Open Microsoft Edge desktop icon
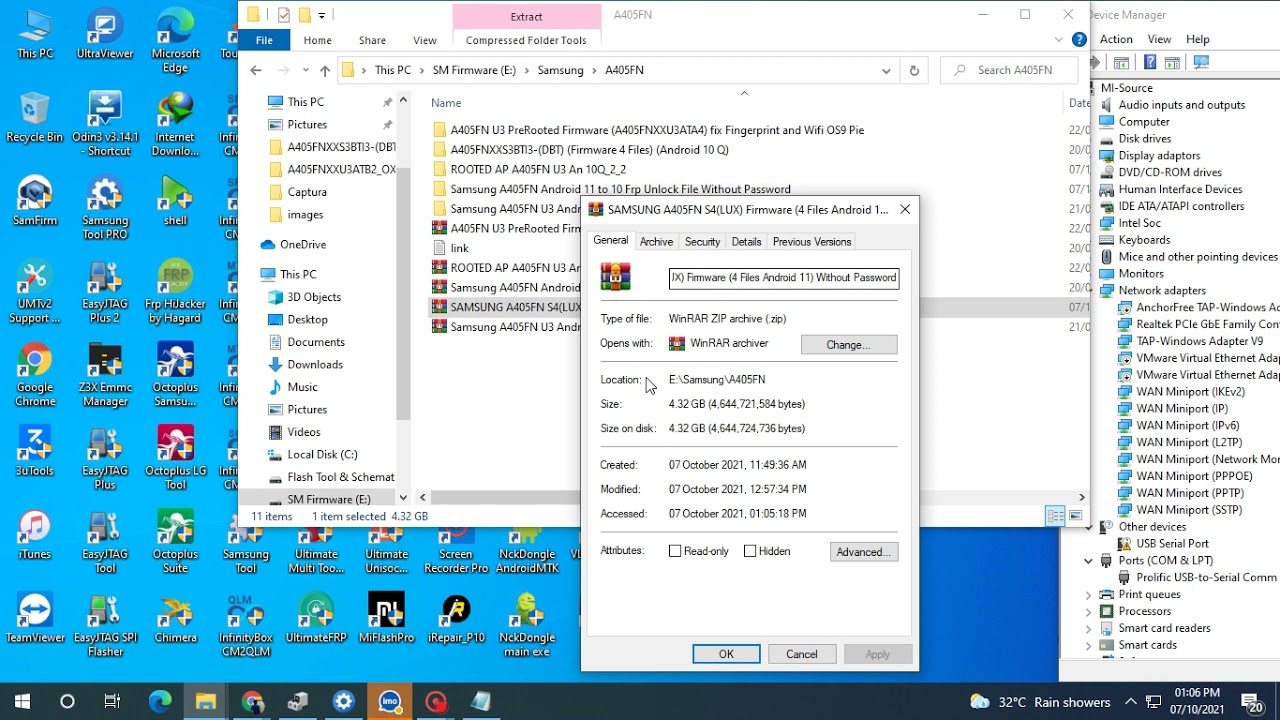The image size is (1280, 720). tap(175, 41)
